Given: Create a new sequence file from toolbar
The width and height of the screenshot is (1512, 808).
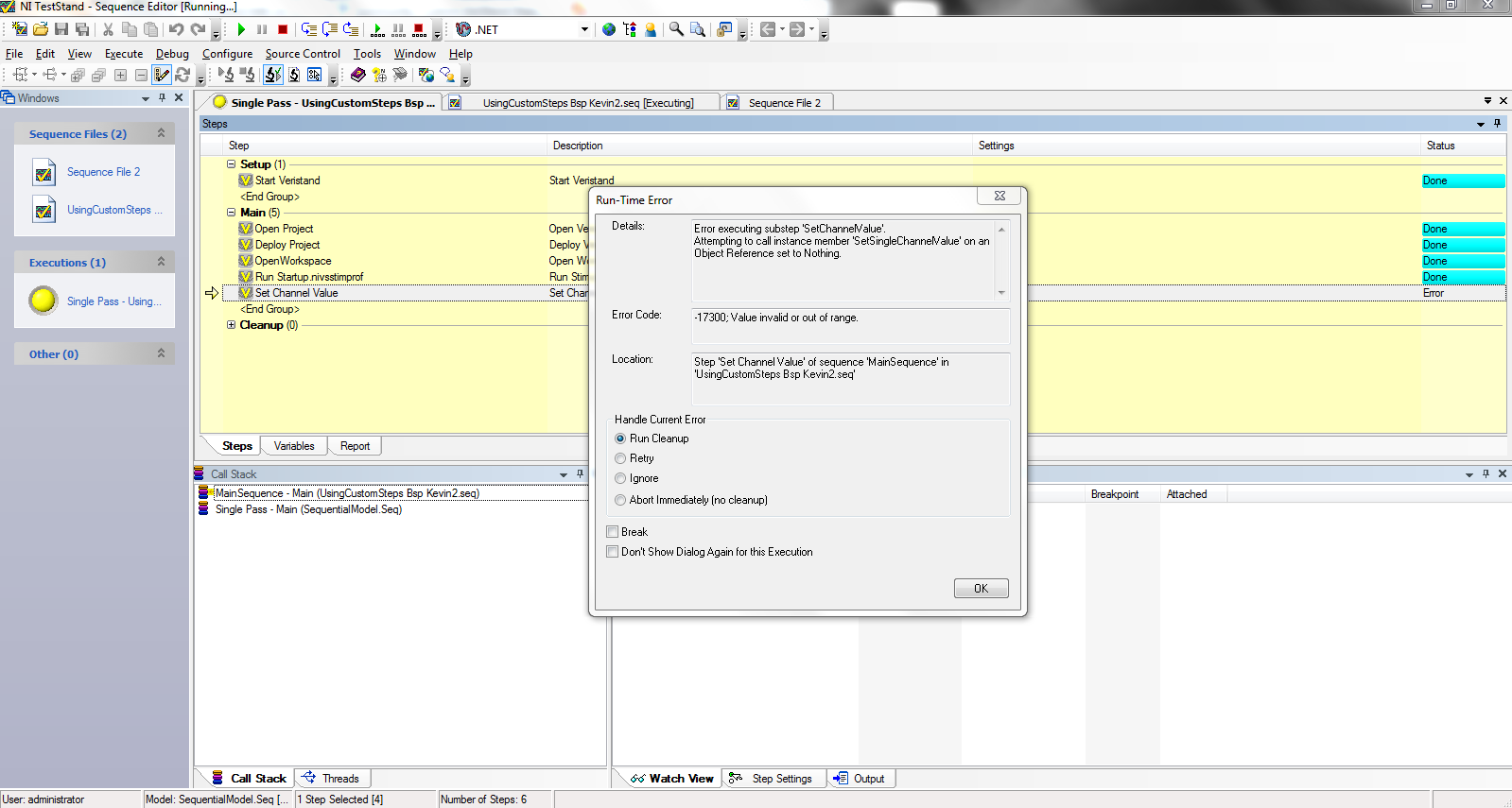Looking at the screenshot, I should [x=20, y=29].
